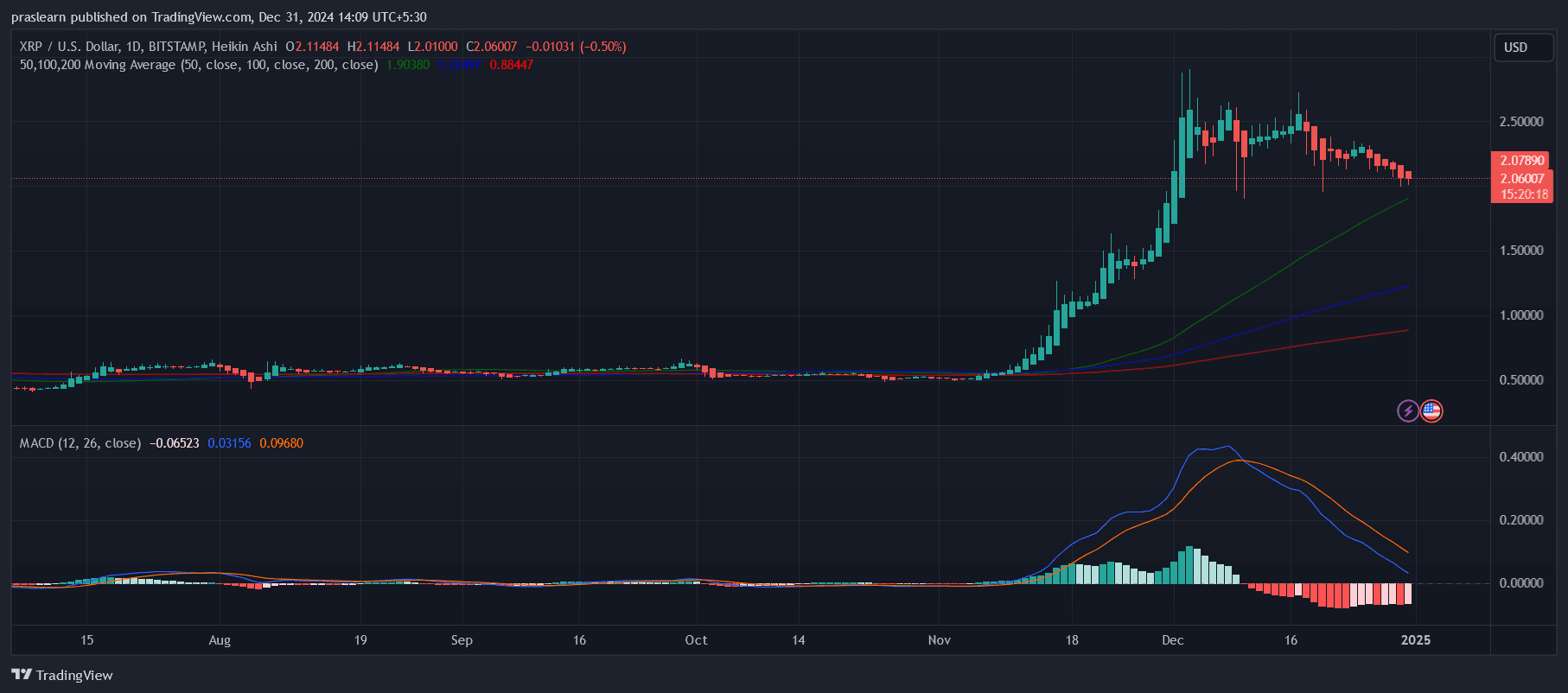Click the 0.50000 price axis label

pyautogui.click(x=1521, y=380)
